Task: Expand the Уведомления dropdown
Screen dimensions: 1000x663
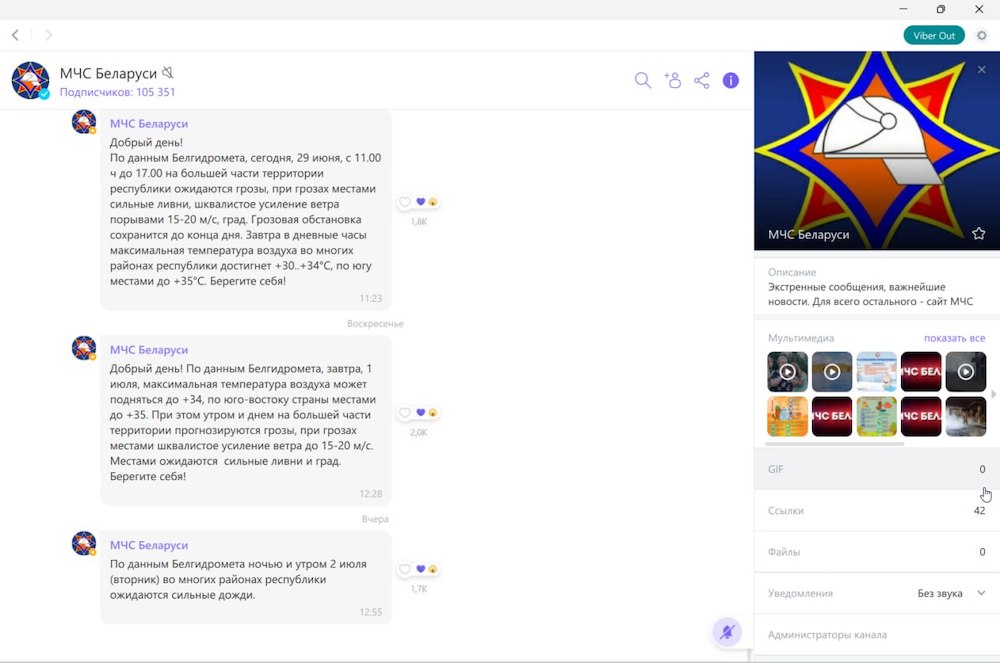Action: point(980,593)
